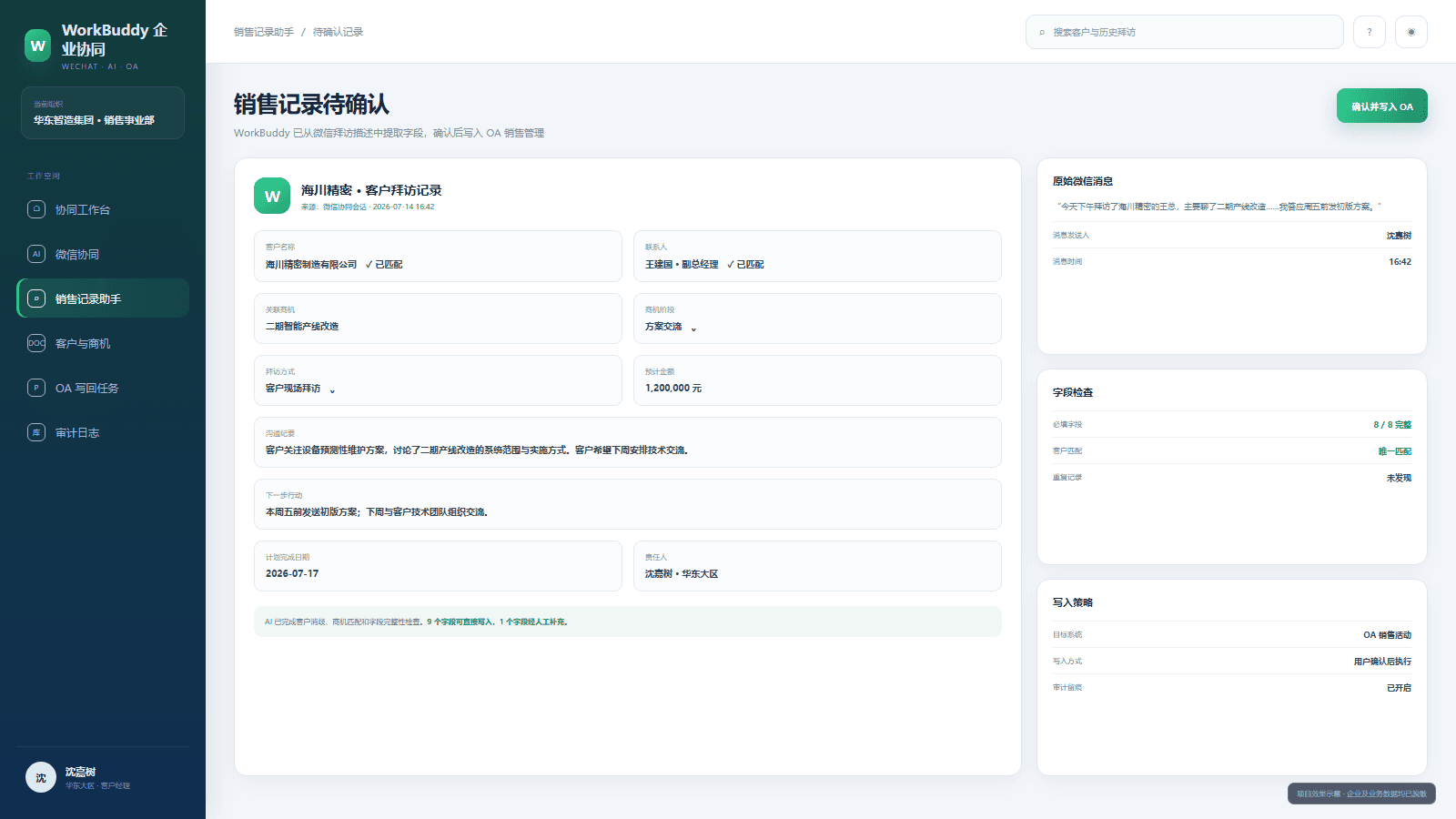Click the 待确认记录 breadcrumb
The height and width of the screenshot is (819, 1456).
coord(338,32)
